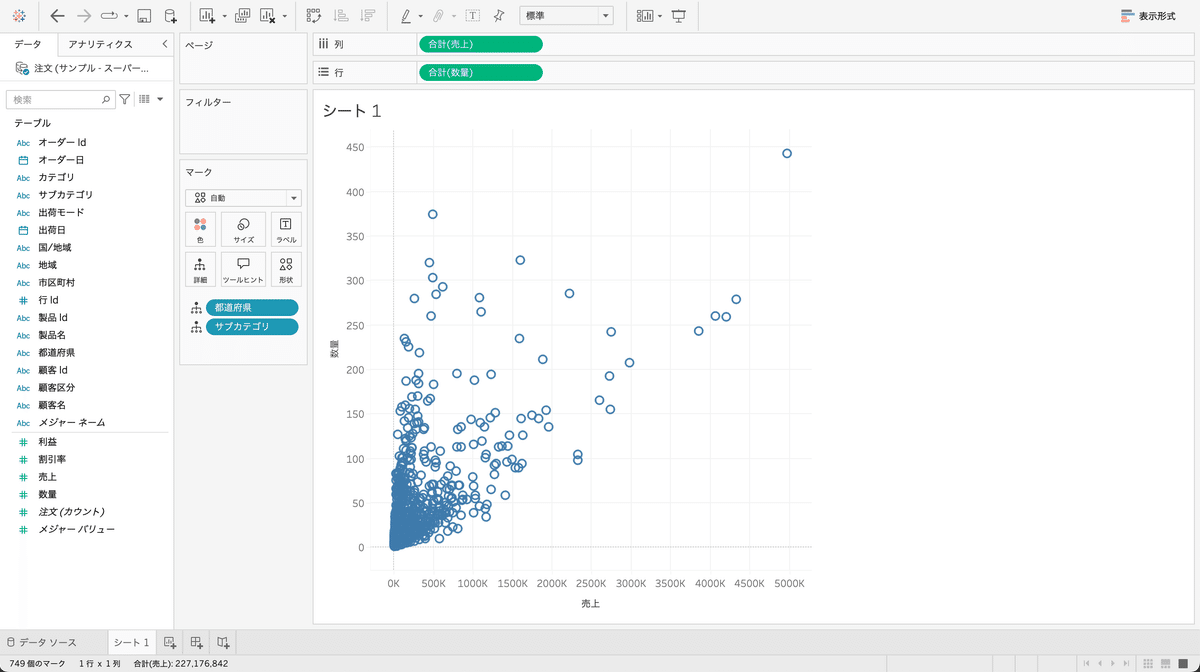Open the 色 (Color) mark card

[200, 230]
